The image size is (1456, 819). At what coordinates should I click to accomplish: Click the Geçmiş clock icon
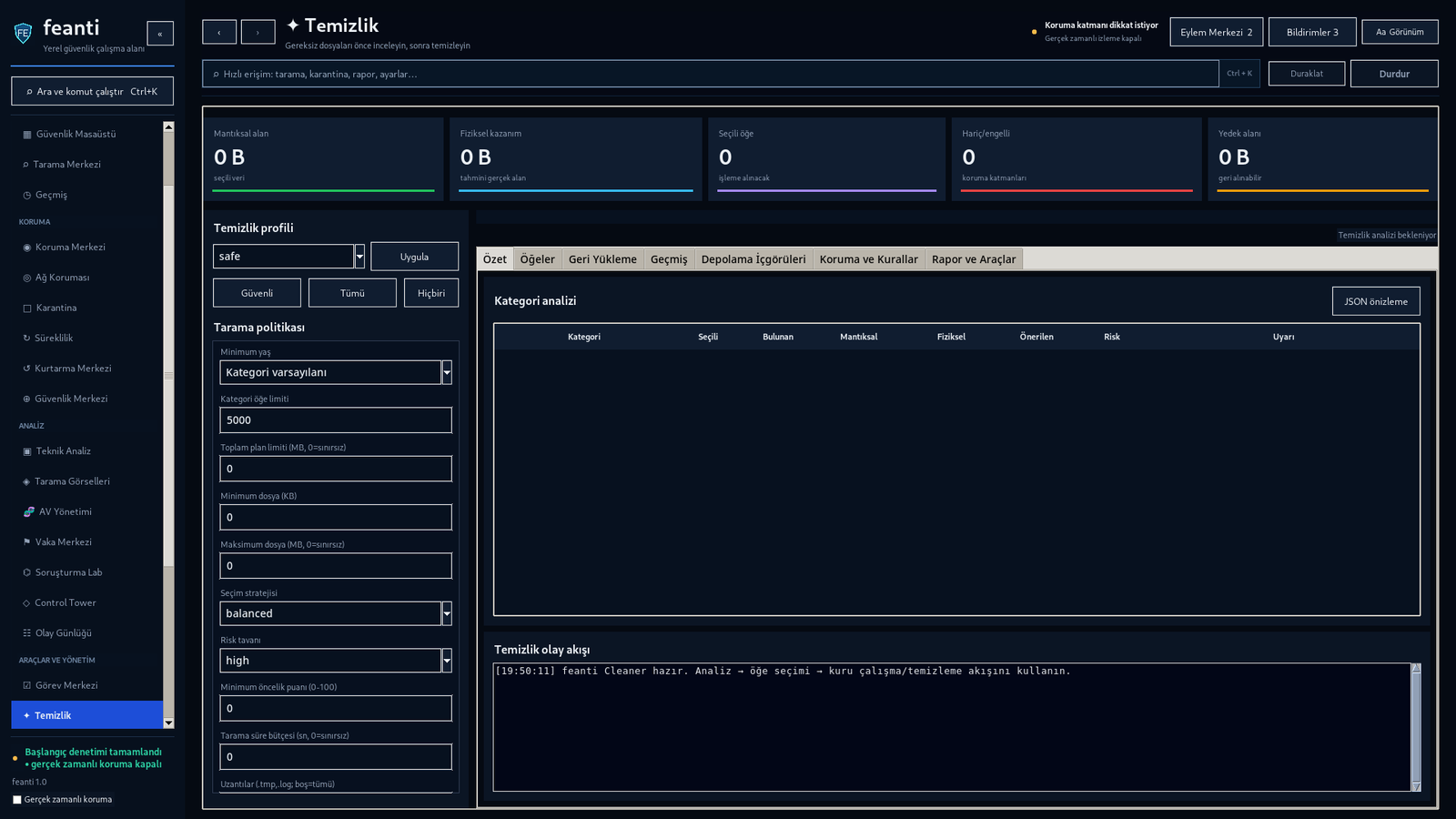pos(27,195)
